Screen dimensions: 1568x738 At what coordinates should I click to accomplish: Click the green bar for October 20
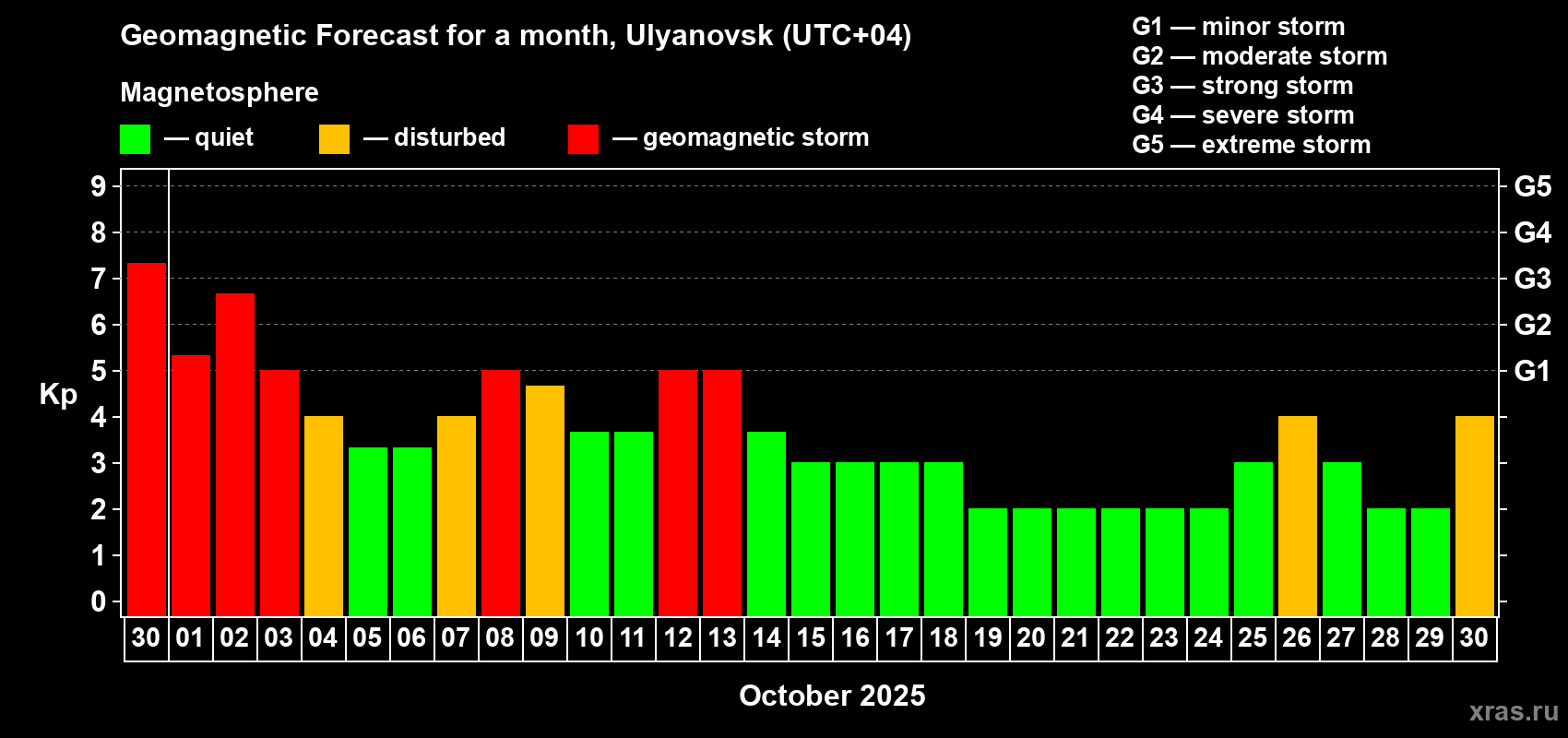[x=1032, y=562]
